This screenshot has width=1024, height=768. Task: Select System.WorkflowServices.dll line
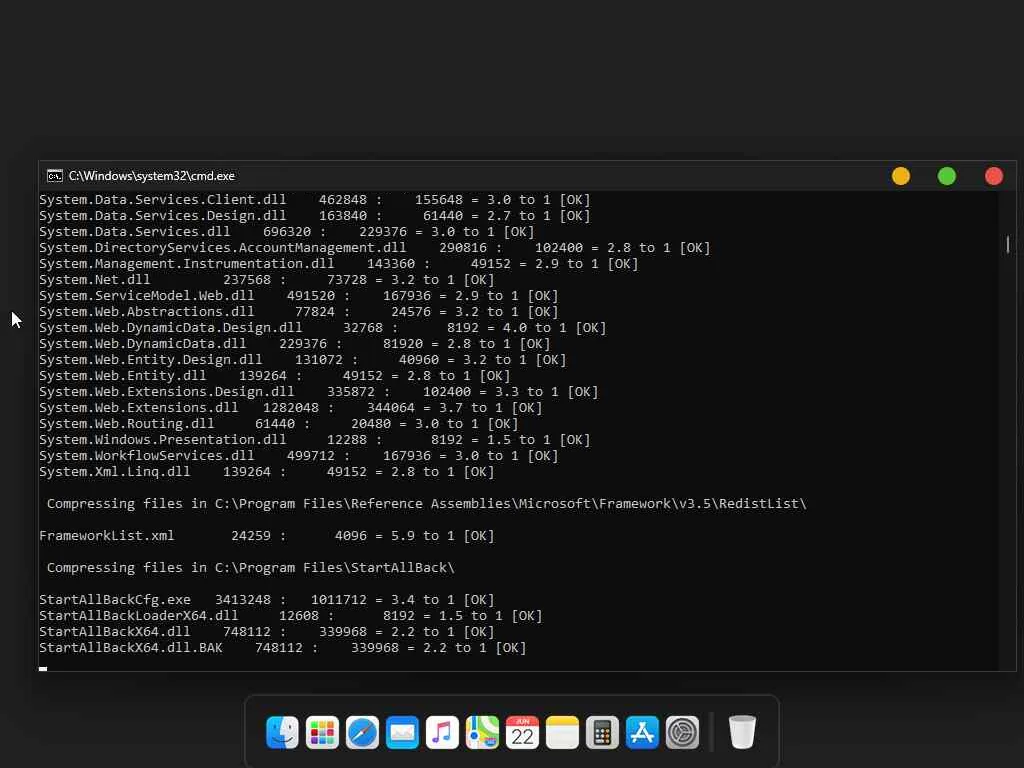(298, 456)
